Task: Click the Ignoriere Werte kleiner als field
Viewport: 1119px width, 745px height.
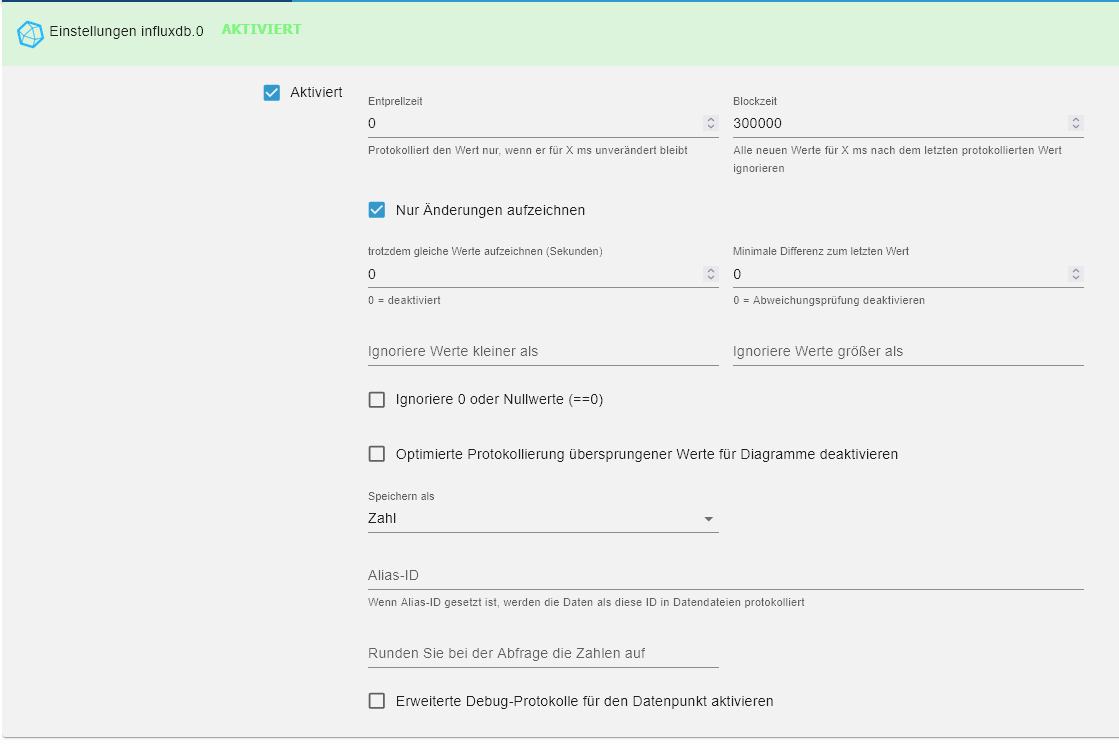Action: click(x=543, y=352)
